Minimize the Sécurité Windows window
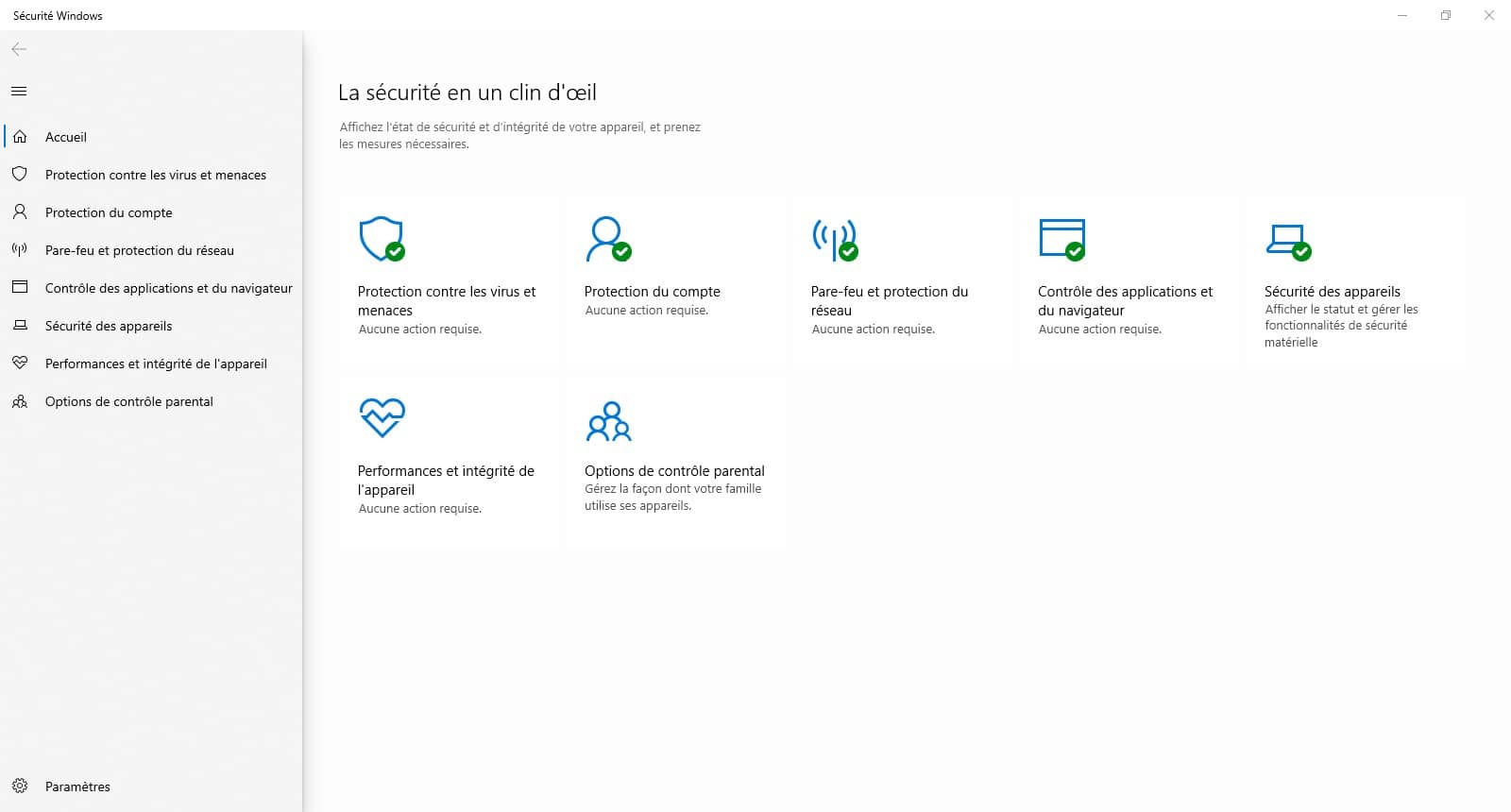The width and height of the screenshot is (1511, 812). coord(1402,15)
